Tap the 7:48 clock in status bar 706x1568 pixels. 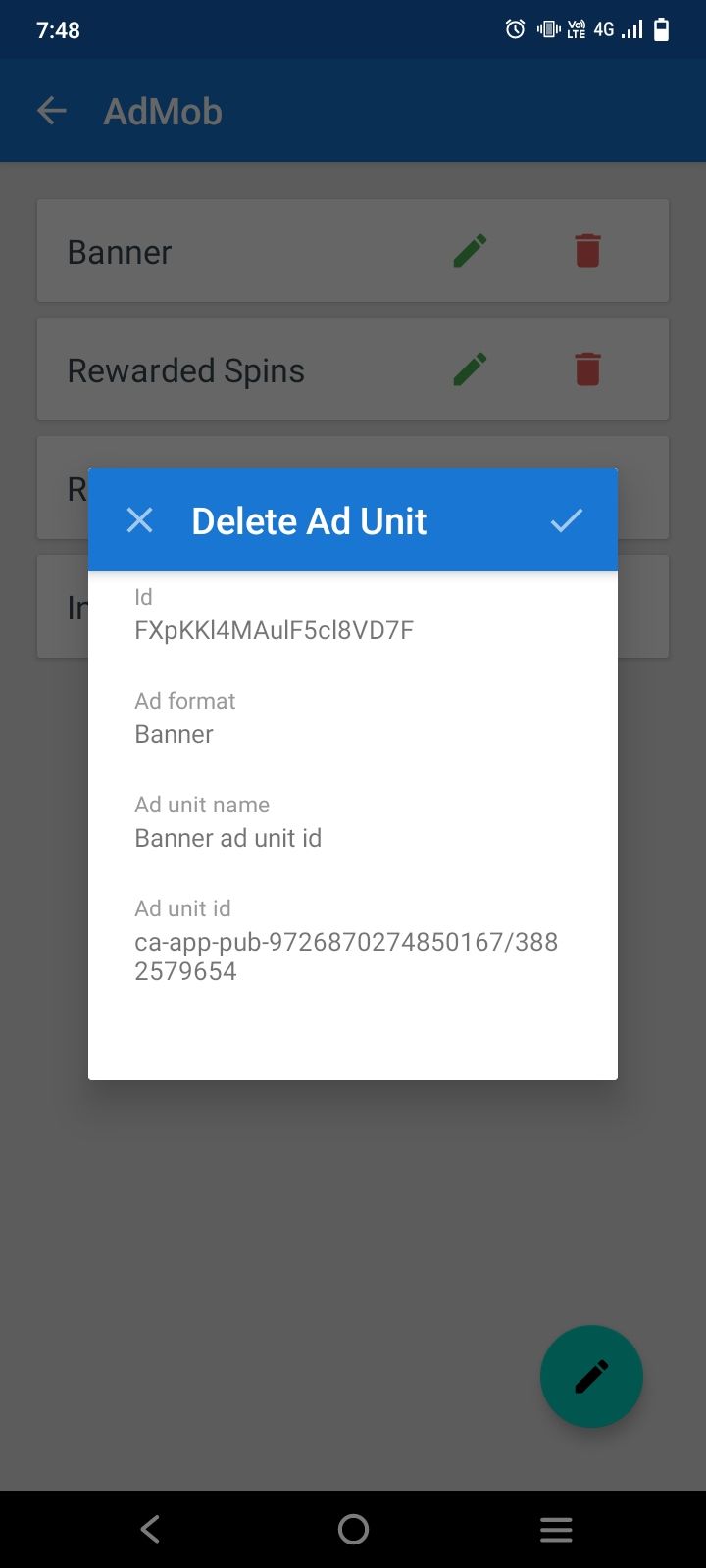coord(58,30)
